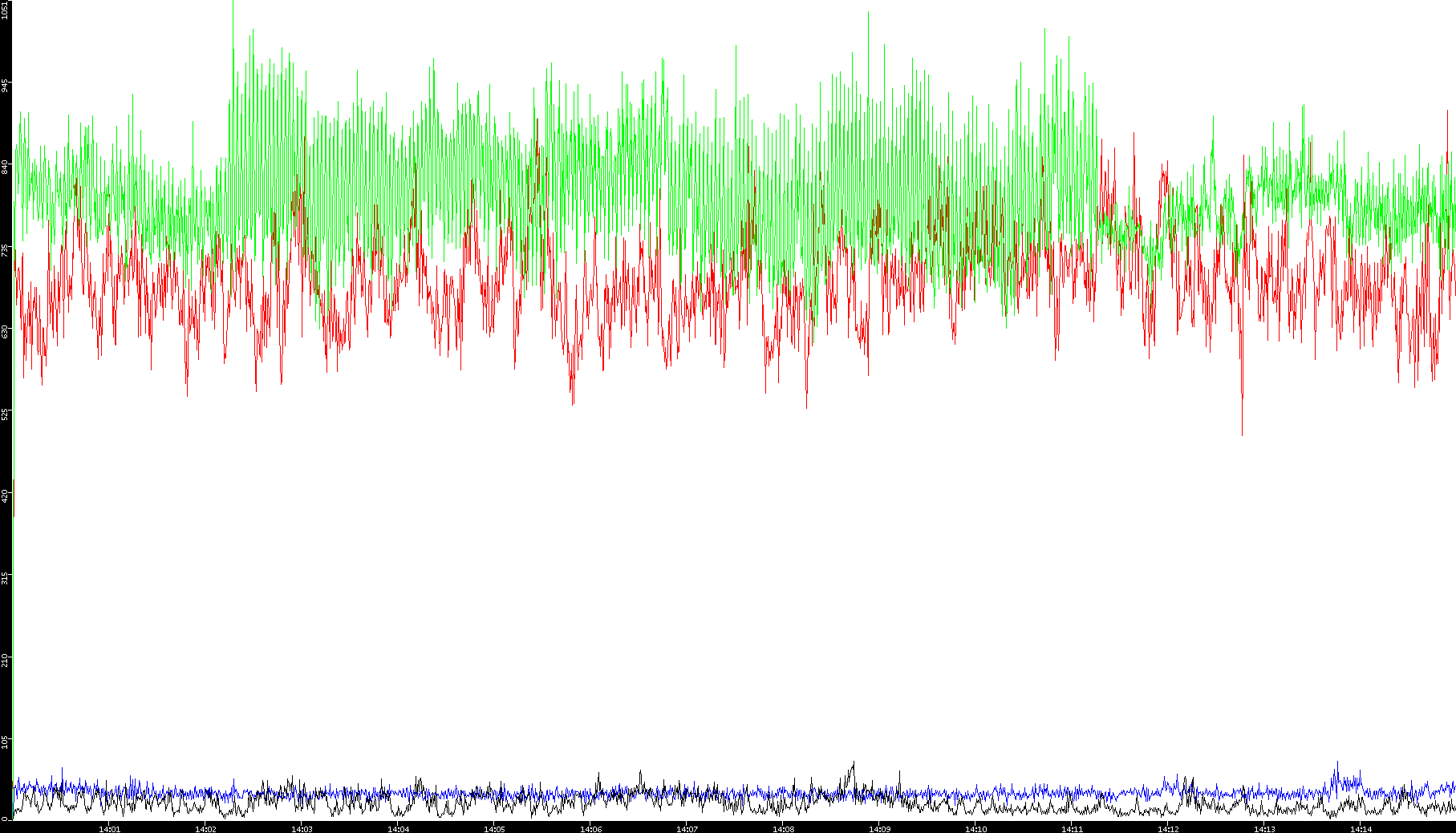
Task: Pick the 525 value on the vertical axis
Action: (6, 414)
